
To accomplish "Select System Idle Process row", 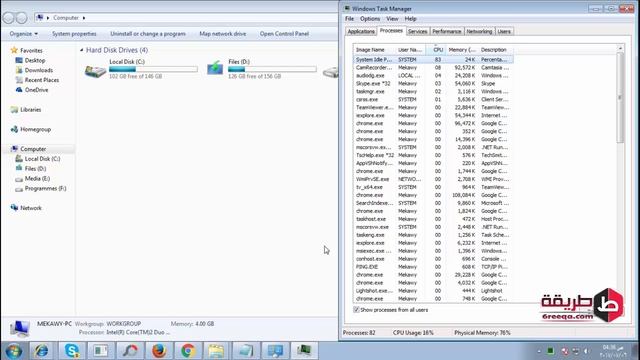I will [x=433, y=60].
